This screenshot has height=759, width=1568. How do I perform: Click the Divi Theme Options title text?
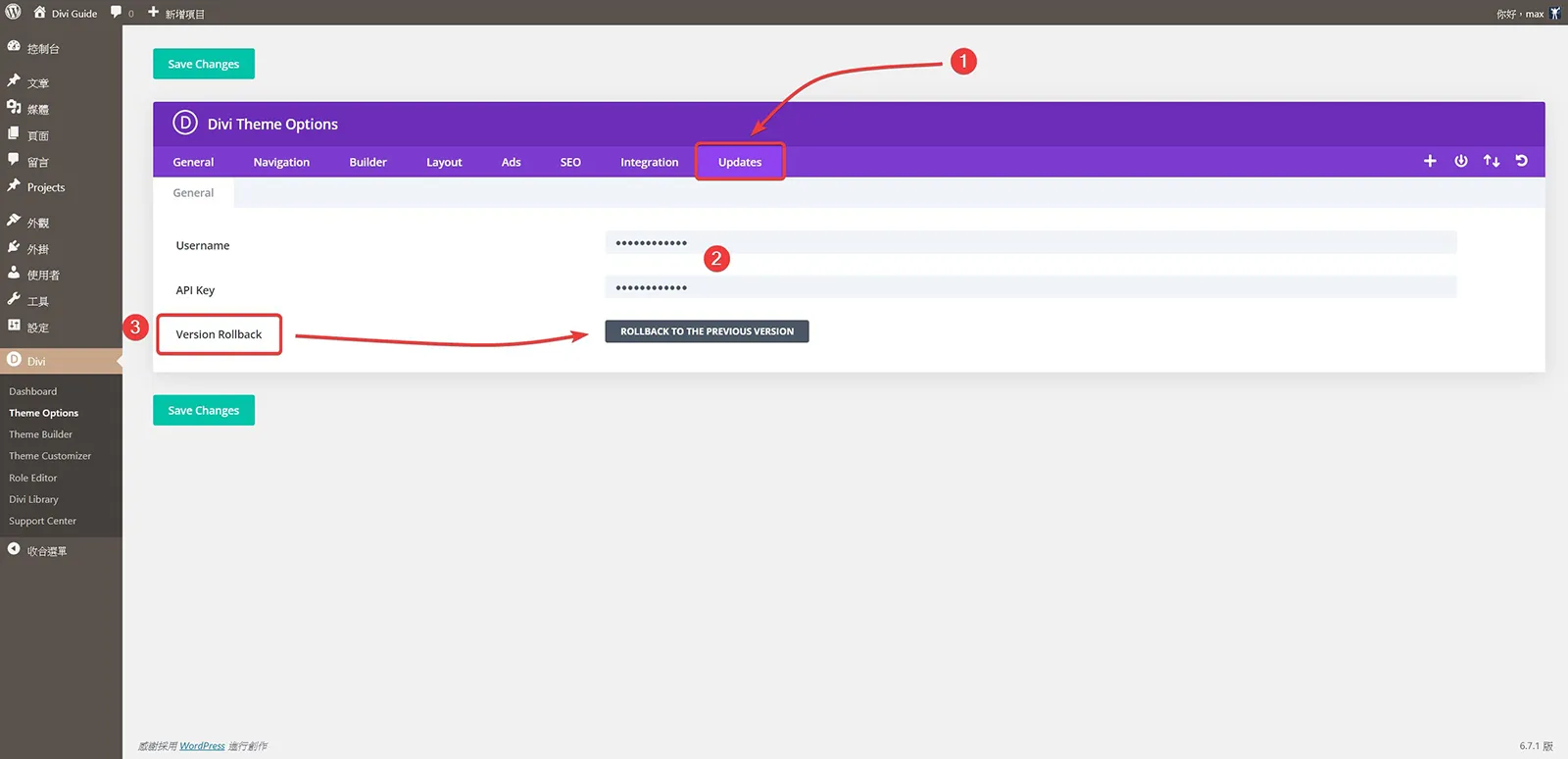[272, 125]
